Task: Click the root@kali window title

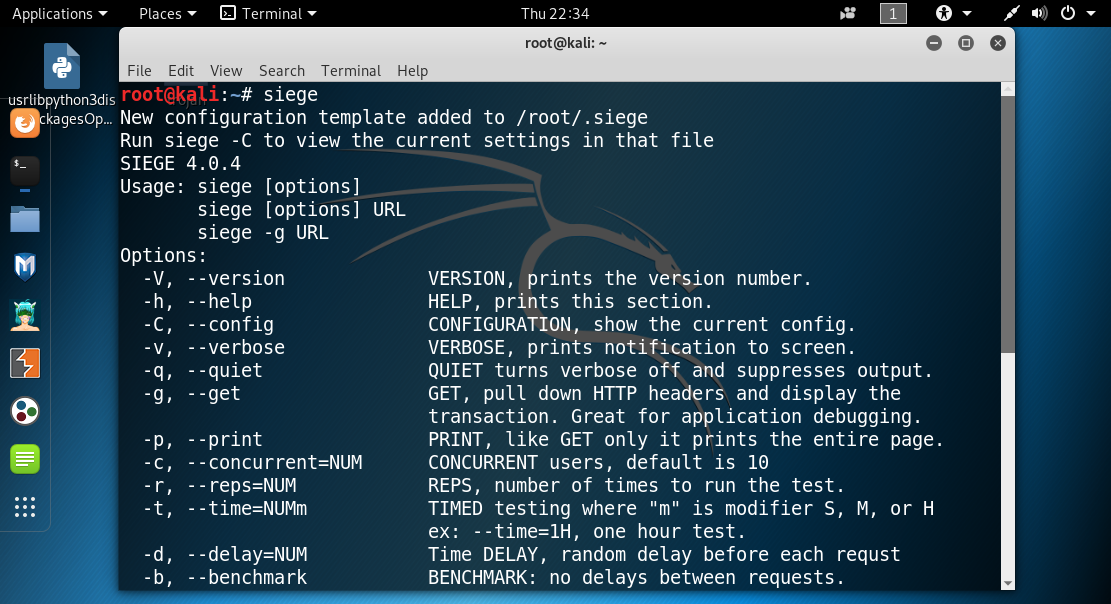Action: click(565, 43)
